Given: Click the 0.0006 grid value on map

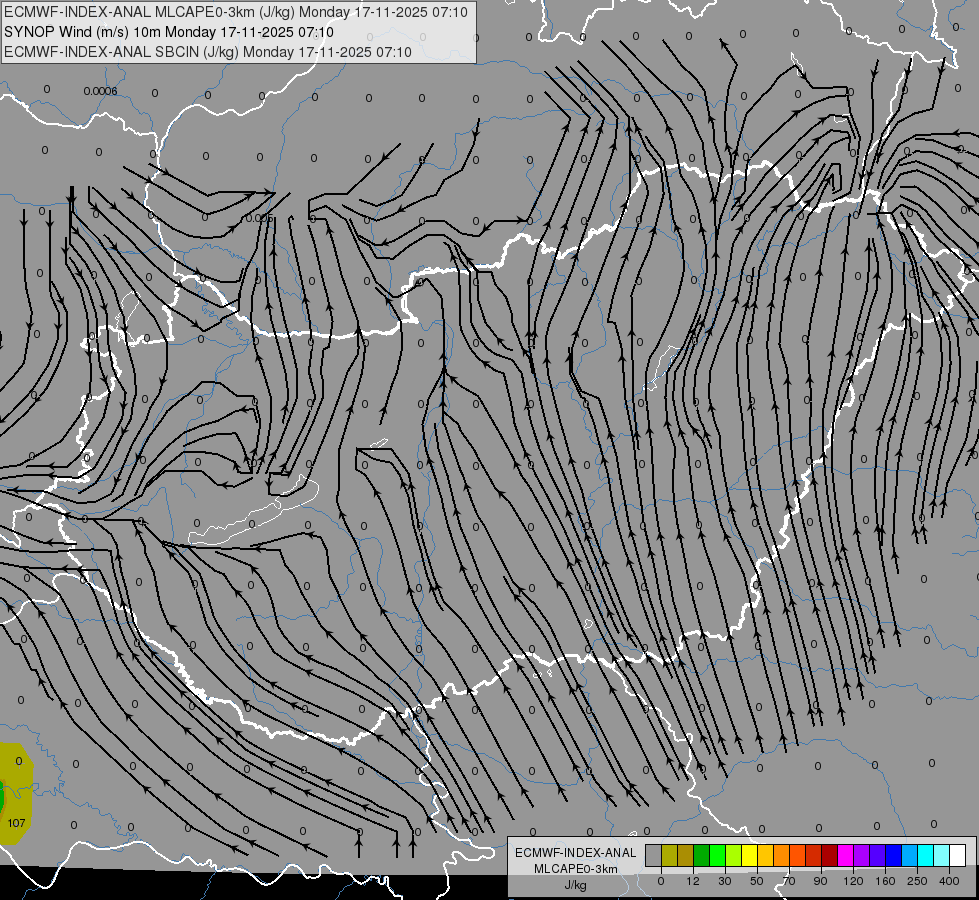Looking at the screenshot, I should click(100, 91).
